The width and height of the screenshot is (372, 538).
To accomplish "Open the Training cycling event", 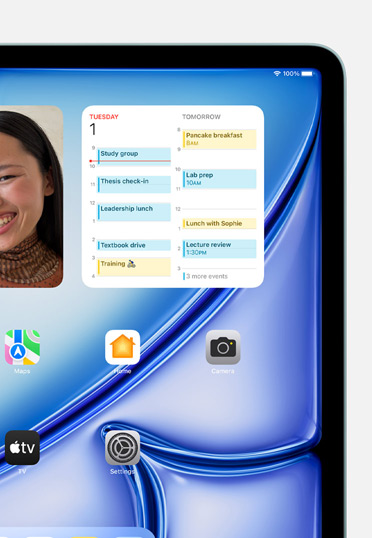I will point(134,267).
